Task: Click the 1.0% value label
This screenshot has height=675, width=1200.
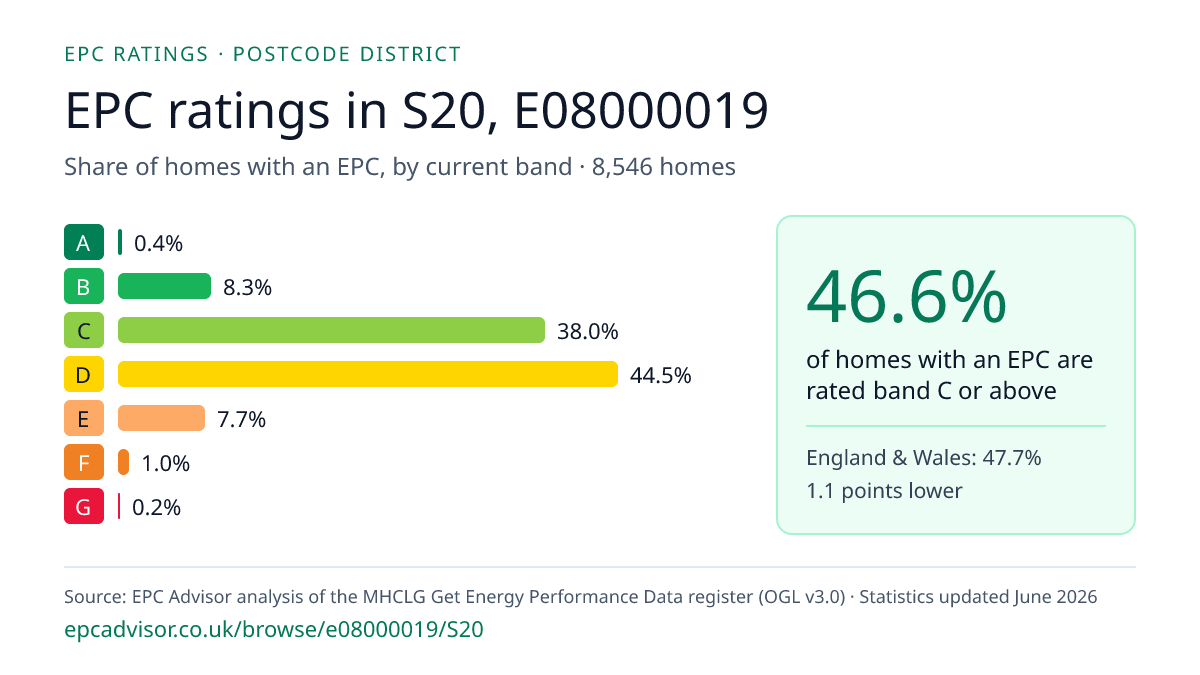Action: (165, 463)
